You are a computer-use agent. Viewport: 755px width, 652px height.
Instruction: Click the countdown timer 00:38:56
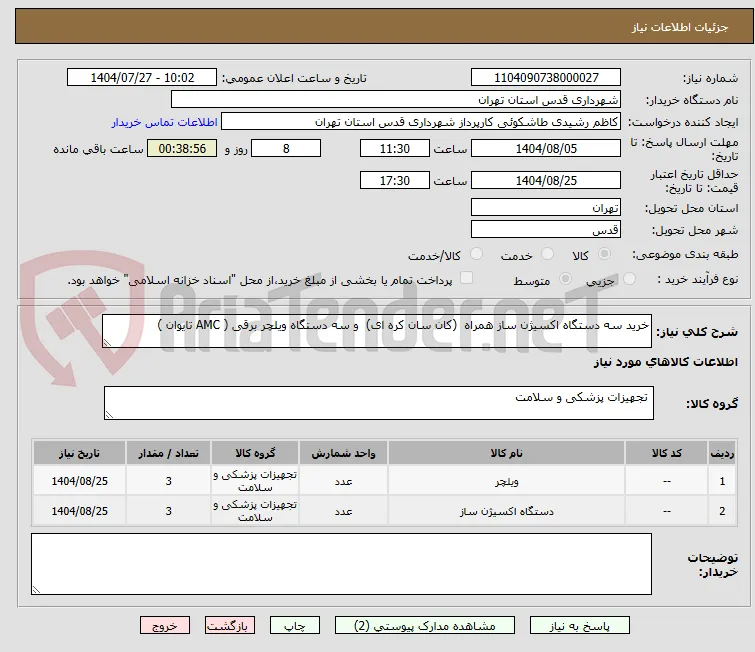(x=182, y=148)
